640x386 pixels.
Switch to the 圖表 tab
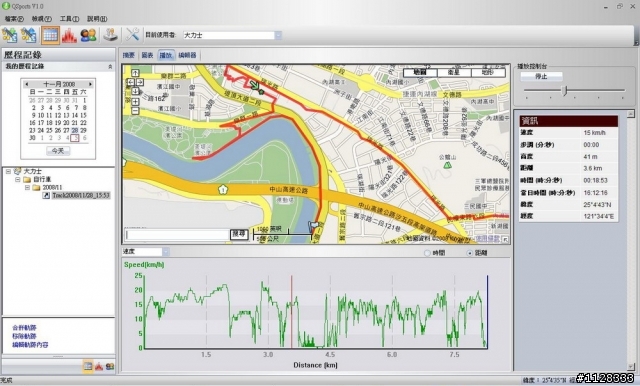[147, 55]
